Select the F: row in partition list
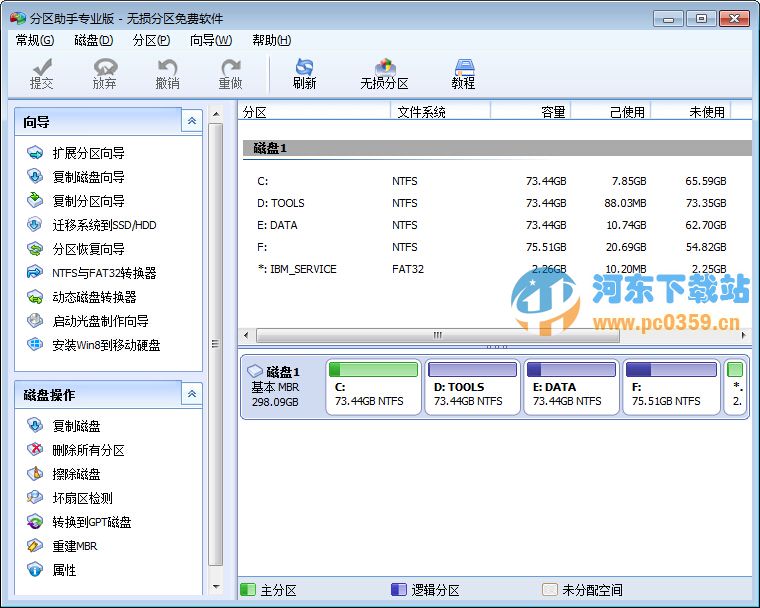 [x=494, y=247]
